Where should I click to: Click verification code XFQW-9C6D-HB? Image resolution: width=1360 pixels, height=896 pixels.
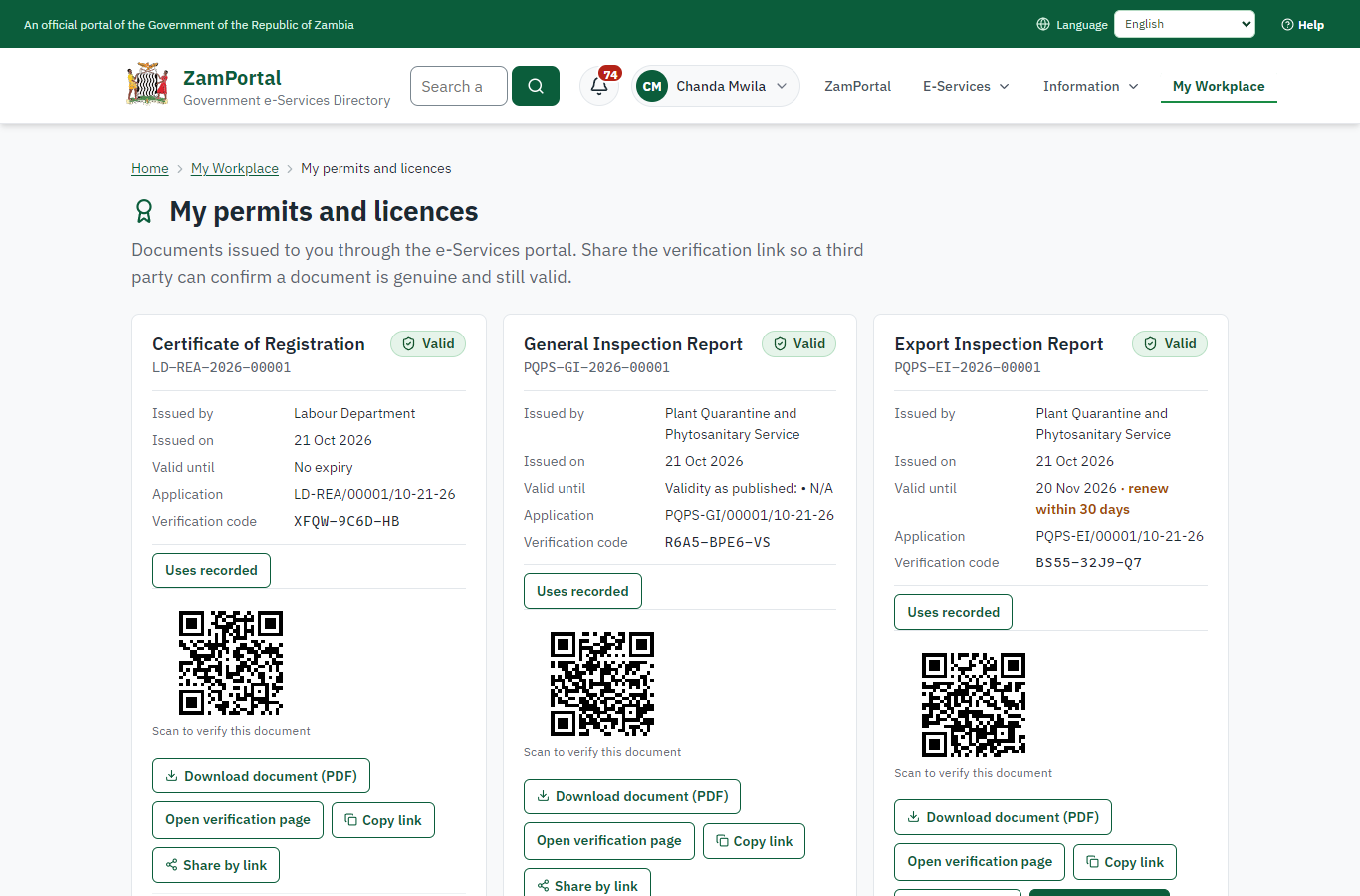click(x=346, y=521)
